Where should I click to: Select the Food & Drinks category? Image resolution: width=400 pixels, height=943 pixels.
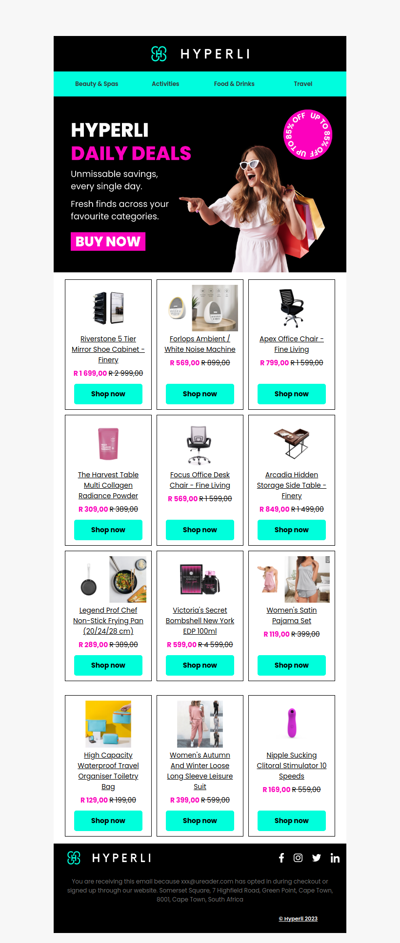tap(234, 84)
